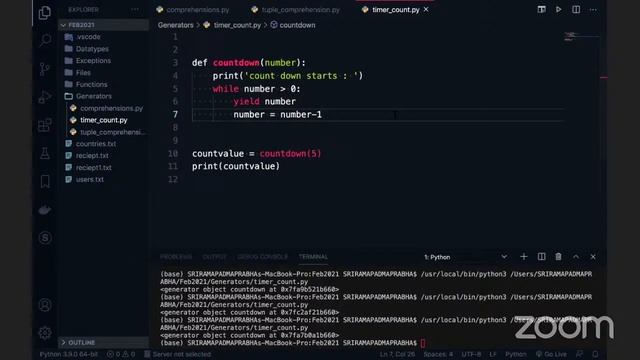Click Server not selected status item
Screen dimensions: 640x360
(x=178, y=354)
